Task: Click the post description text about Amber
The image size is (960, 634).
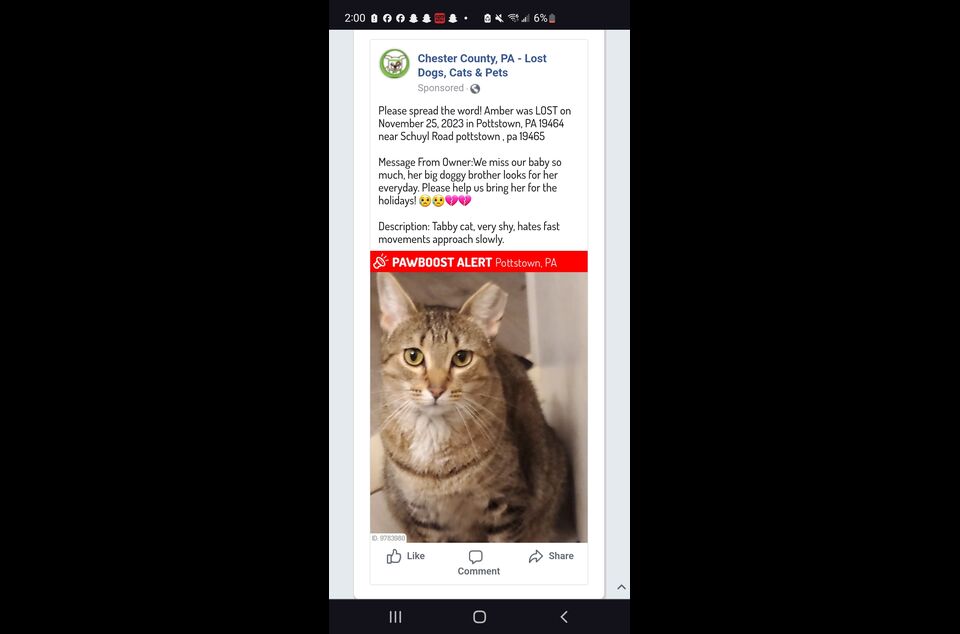Action: 474,175
